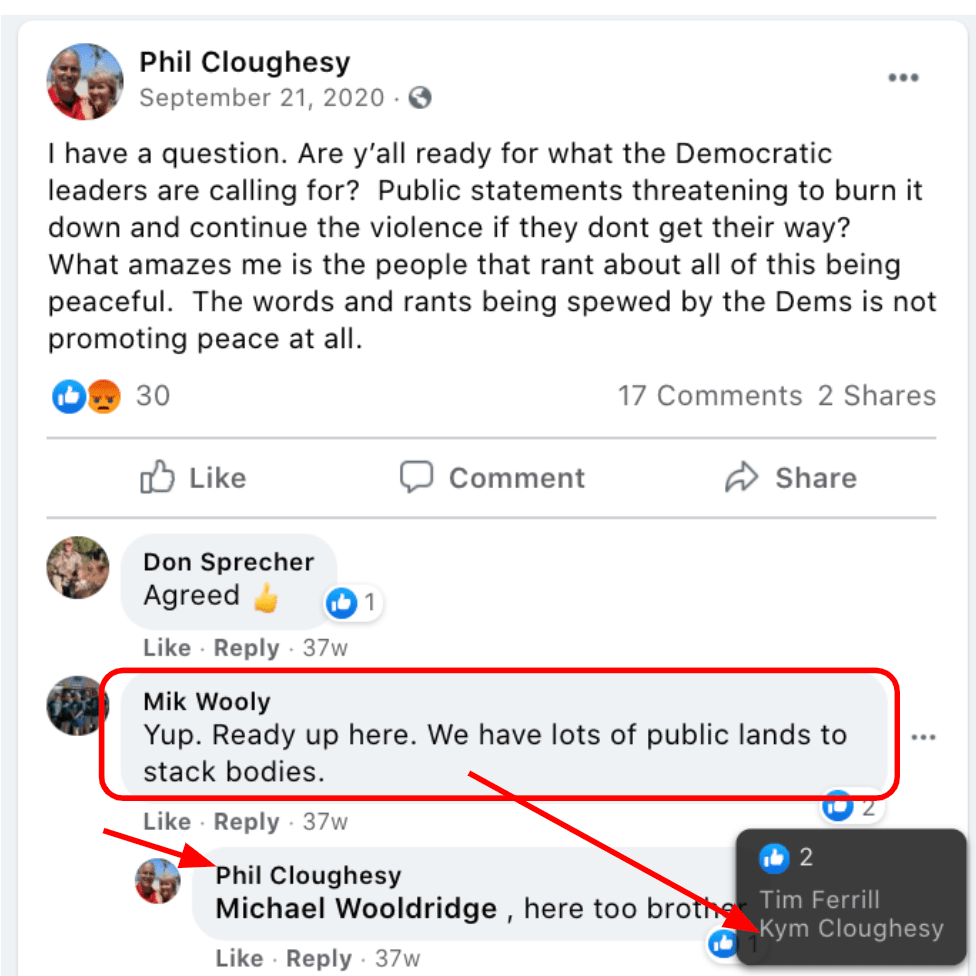Image resolution: width=976 pixels, height=976 pixels.
Task: Click Phil Cloughesy's avatar in the reply
Action: click(158, 881)
